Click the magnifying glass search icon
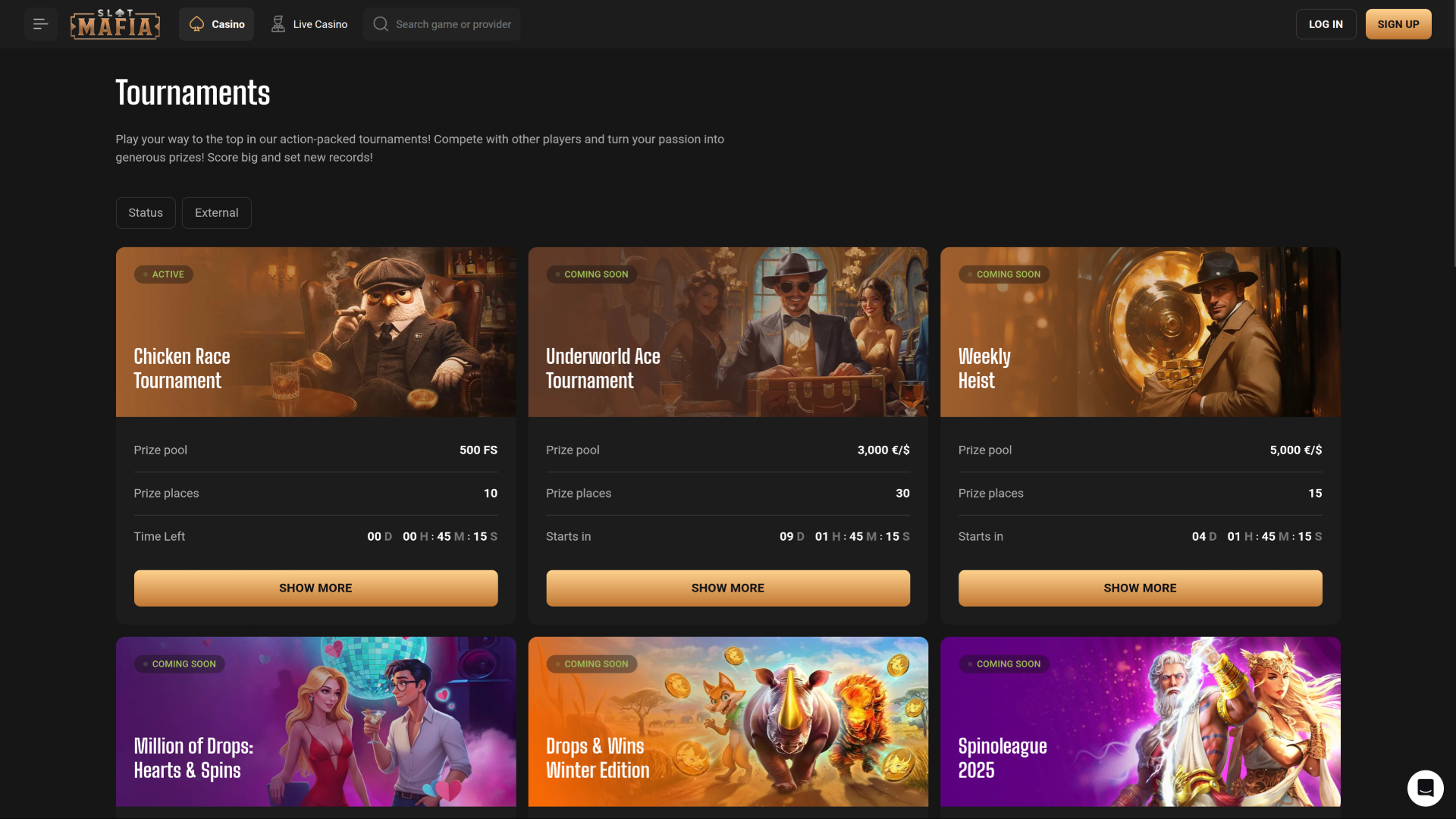The width and height of the screenshot is (1456, 819). pos(381,24)
